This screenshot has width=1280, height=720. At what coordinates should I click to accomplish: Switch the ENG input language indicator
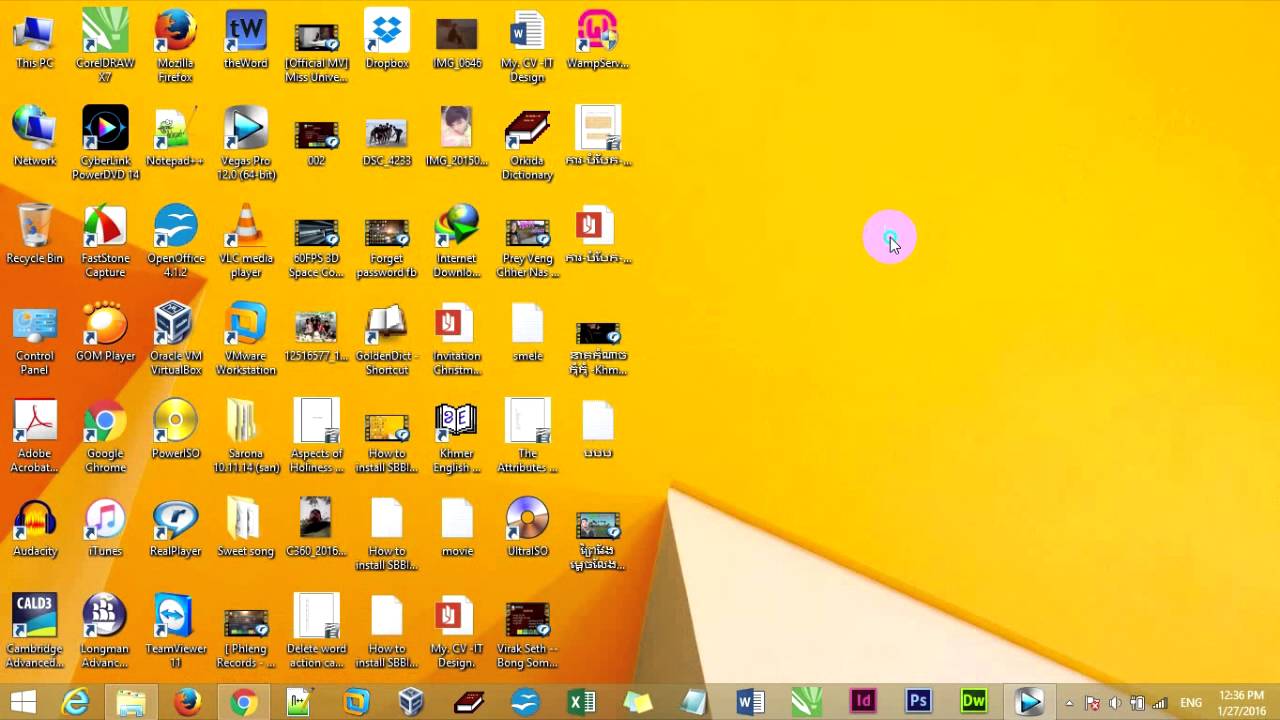click(x=1191, y=703)
